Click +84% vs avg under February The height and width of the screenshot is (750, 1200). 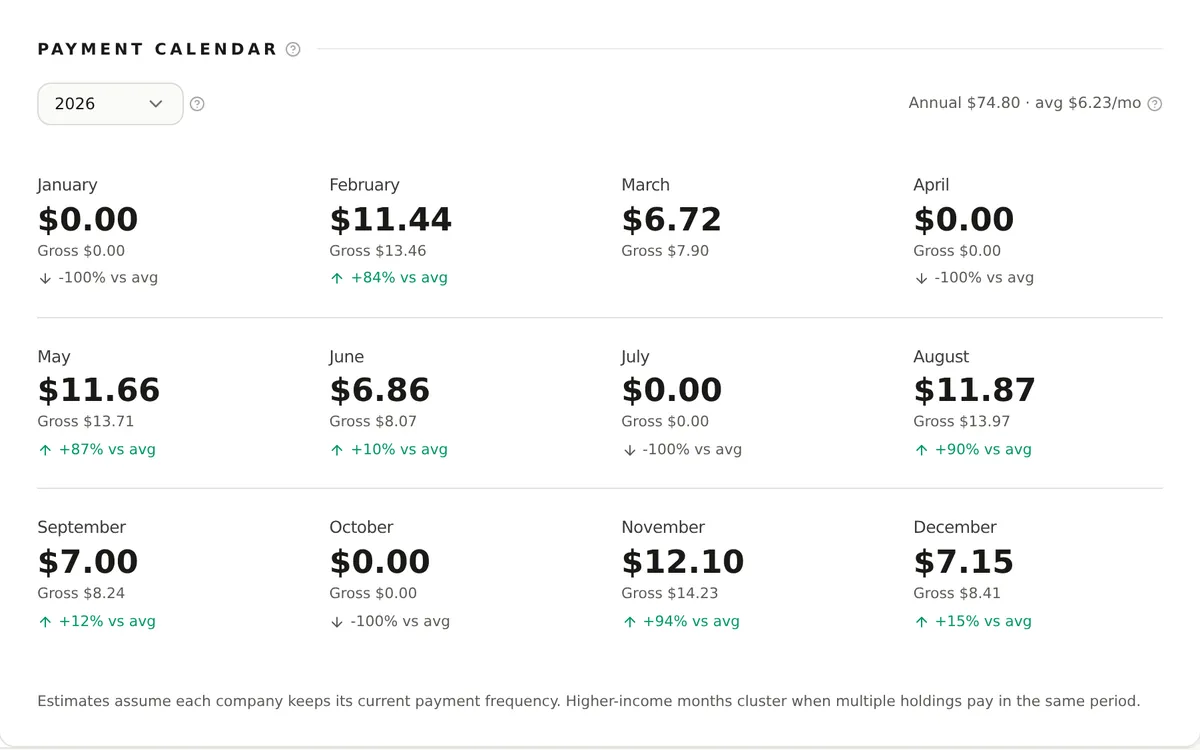click(389, 278)
